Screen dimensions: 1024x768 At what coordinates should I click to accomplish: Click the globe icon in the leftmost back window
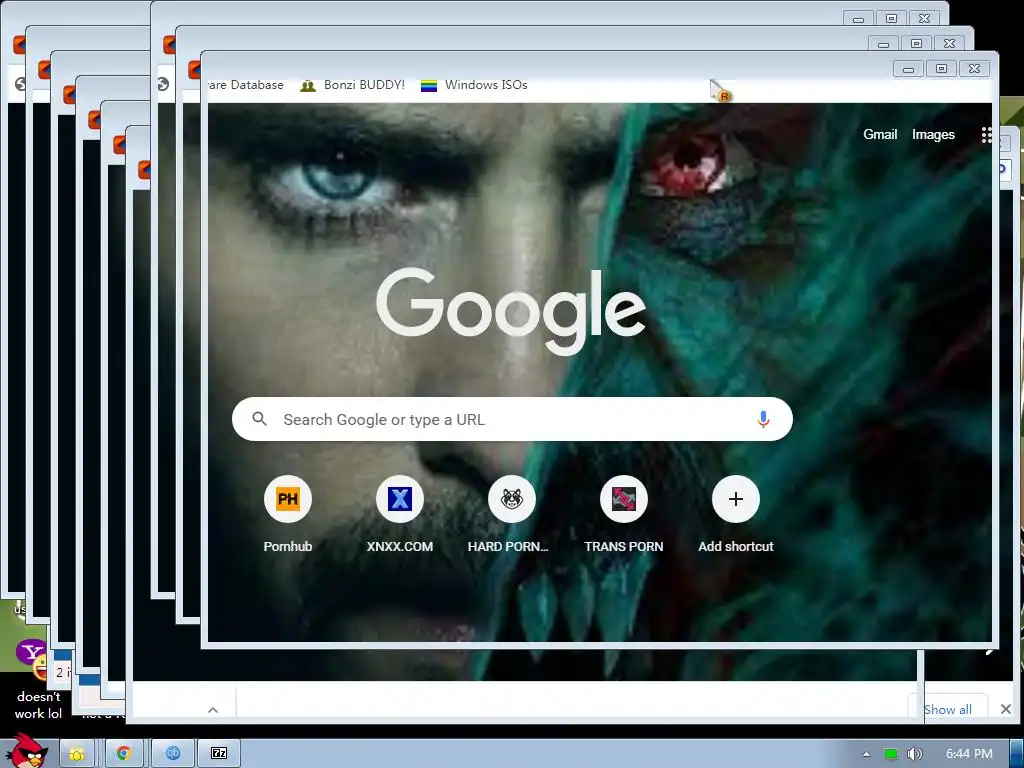(20, 84)
